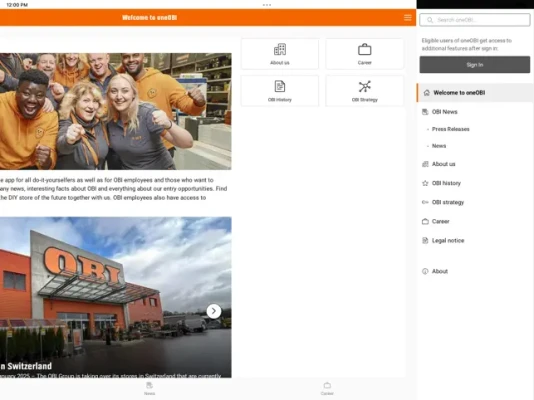Image resolution: width=534 pixels, height=400 pixels.
Task: Open Press Releases submenu item
Action: coord(450,129)
